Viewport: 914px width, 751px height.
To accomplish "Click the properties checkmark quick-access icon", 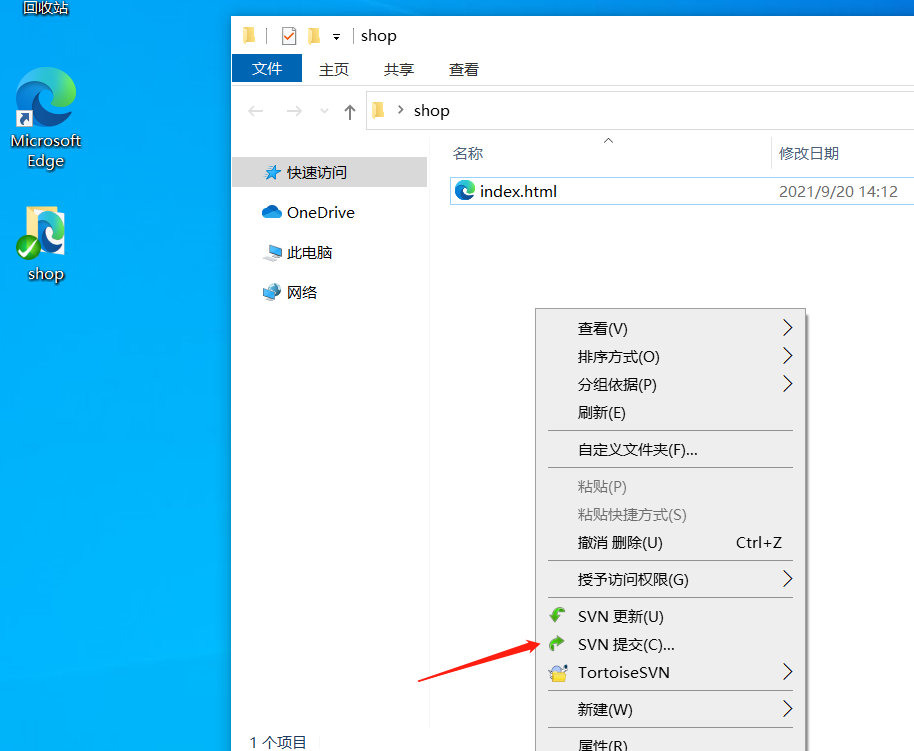I will point(289,36).
